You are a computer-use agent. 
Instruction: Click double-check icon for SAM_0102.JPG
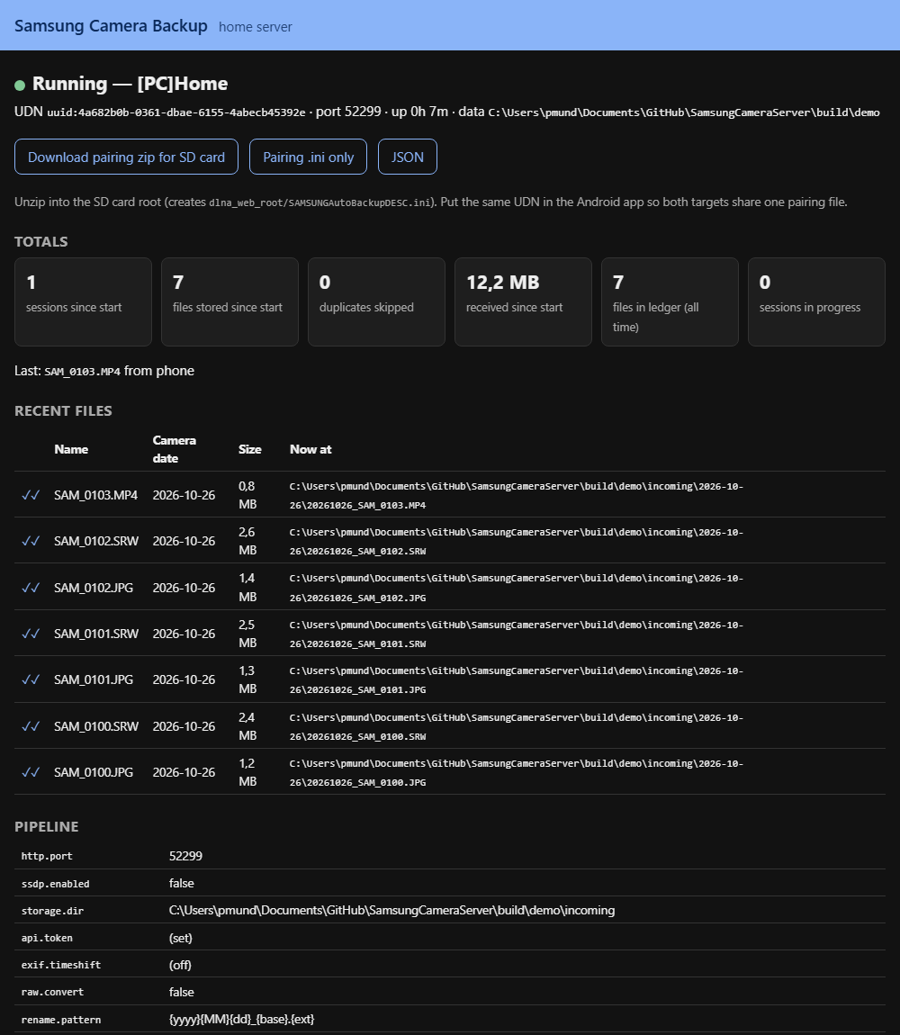click(x=30, y=587)
